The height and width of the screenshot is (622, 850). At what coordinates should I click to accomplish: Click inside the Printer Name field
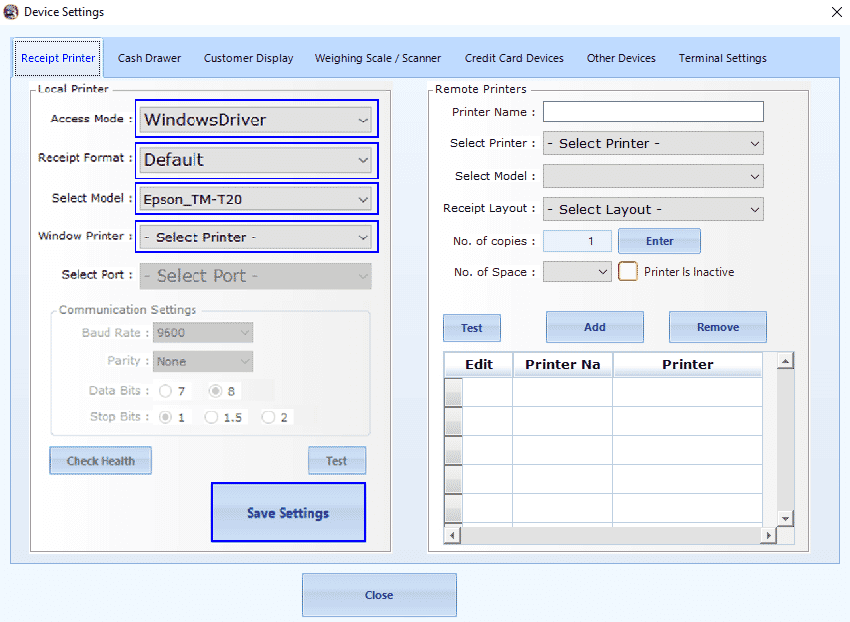tap(652, 111)
